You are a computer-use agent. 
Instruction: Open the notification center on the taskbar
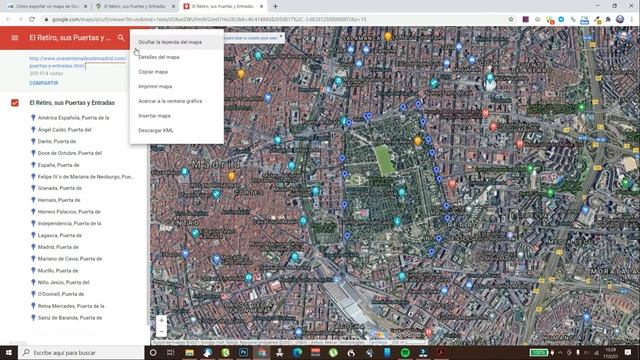pos(628,353)
